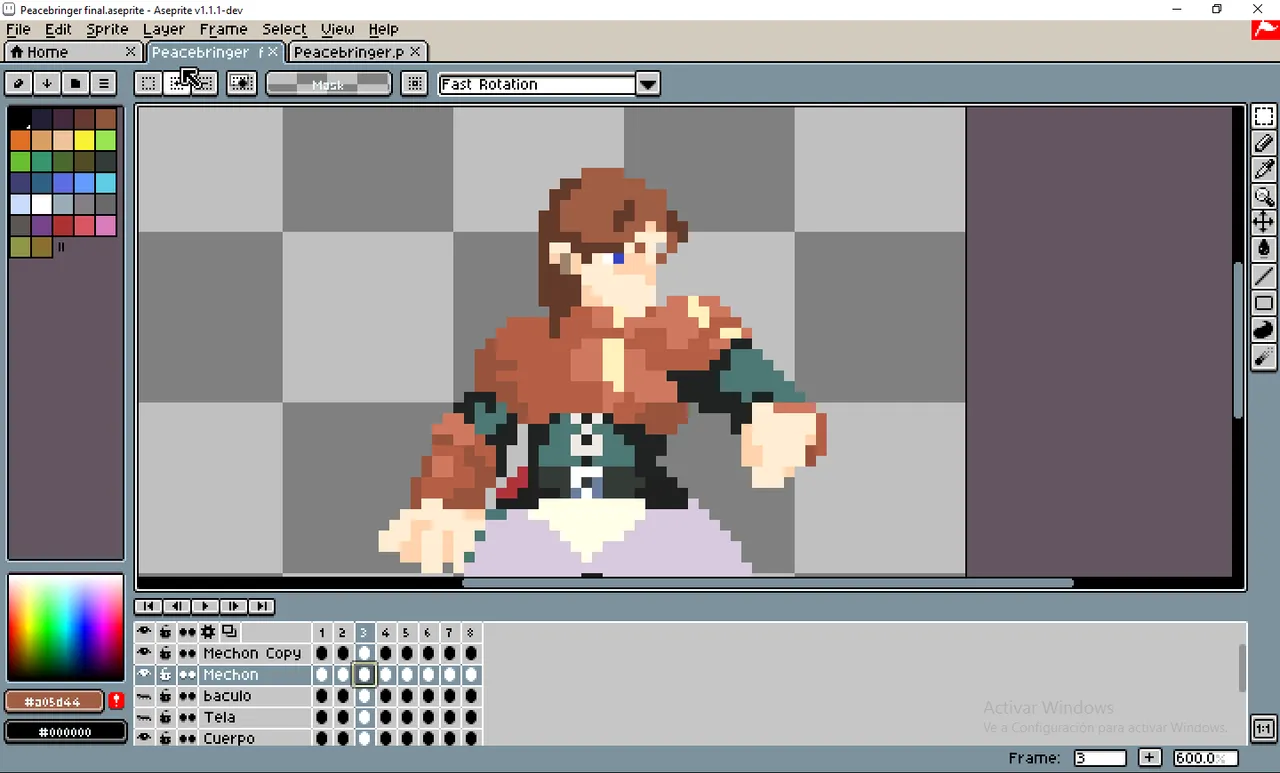1280x773 pixels.
Task: Choose Replace selection mode icon
Action: (x=148, y=84)
